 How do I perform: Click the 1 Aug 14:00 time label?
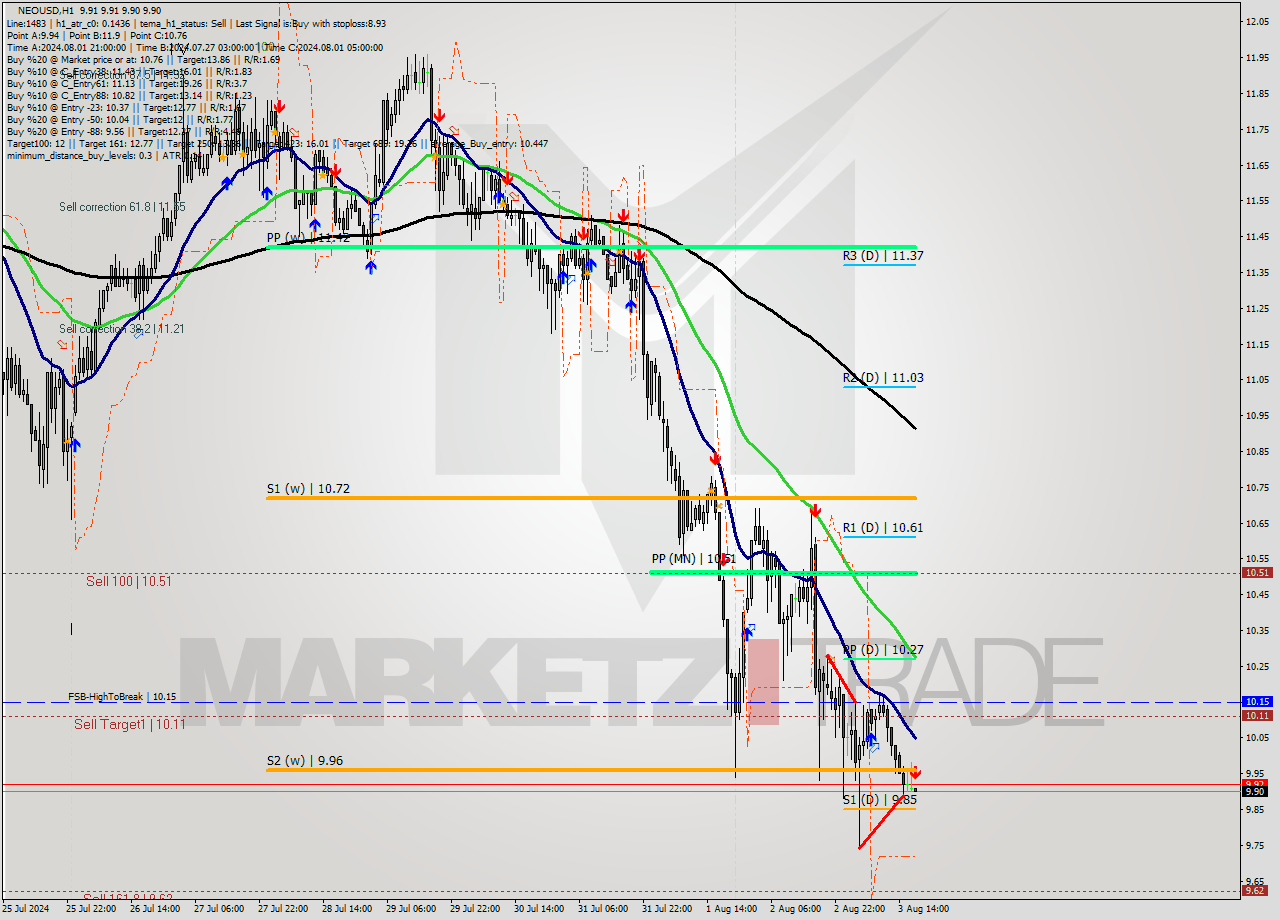(731, 909)
